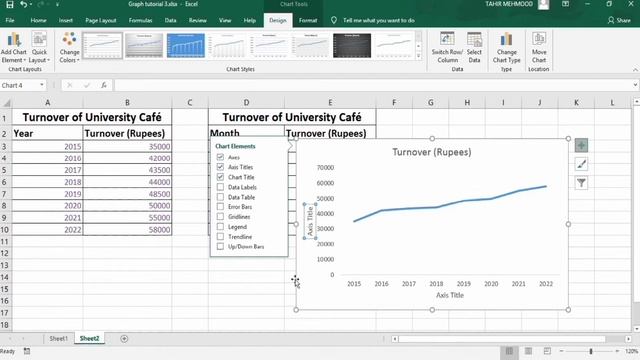Switch to the Format tab
Screen dimensions: 640x360
tap(308, 20)
